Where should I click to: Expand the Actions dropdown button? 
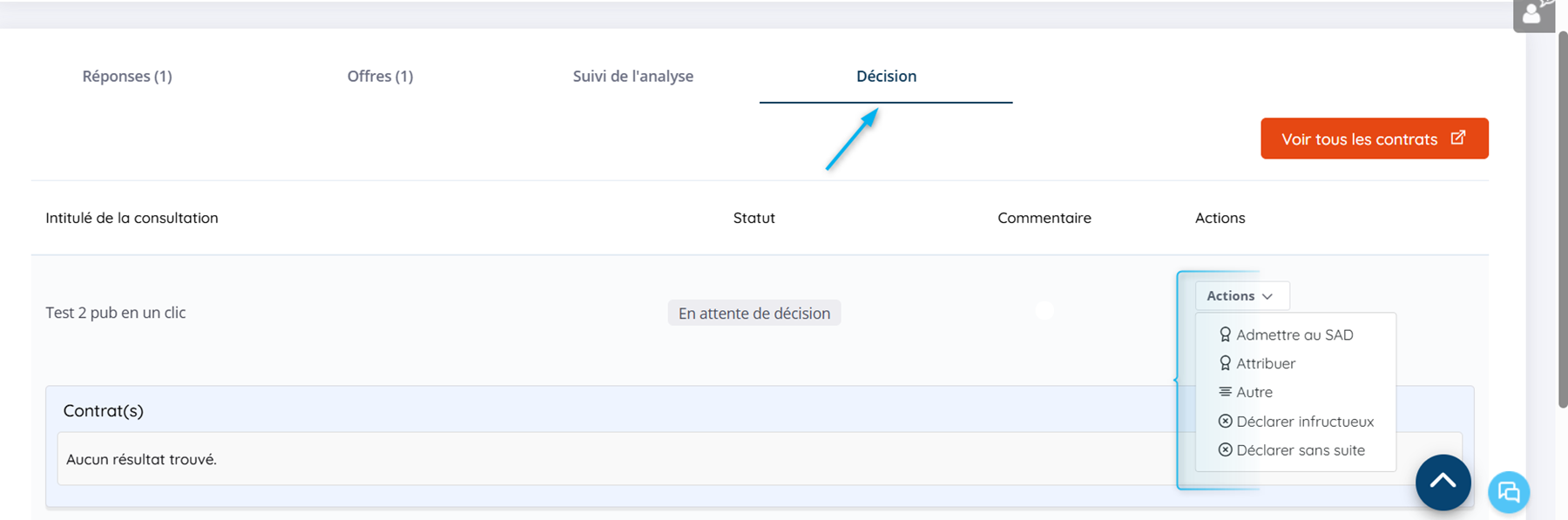(1240, 296)
